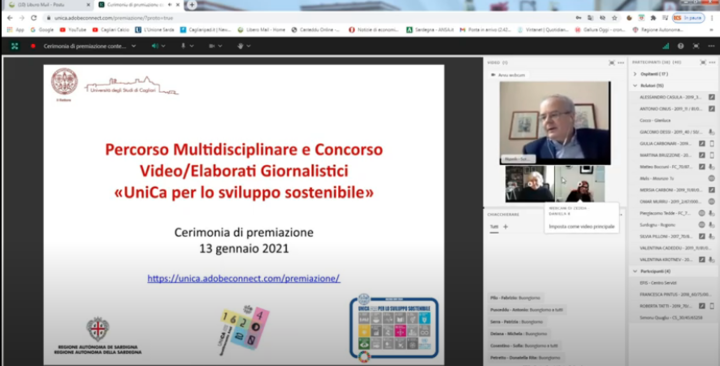Image resolution: width=720 pixels, height=366 pixels.
Task: Click round status icon beside Omar Murru
Action: [x=711, y=202]
